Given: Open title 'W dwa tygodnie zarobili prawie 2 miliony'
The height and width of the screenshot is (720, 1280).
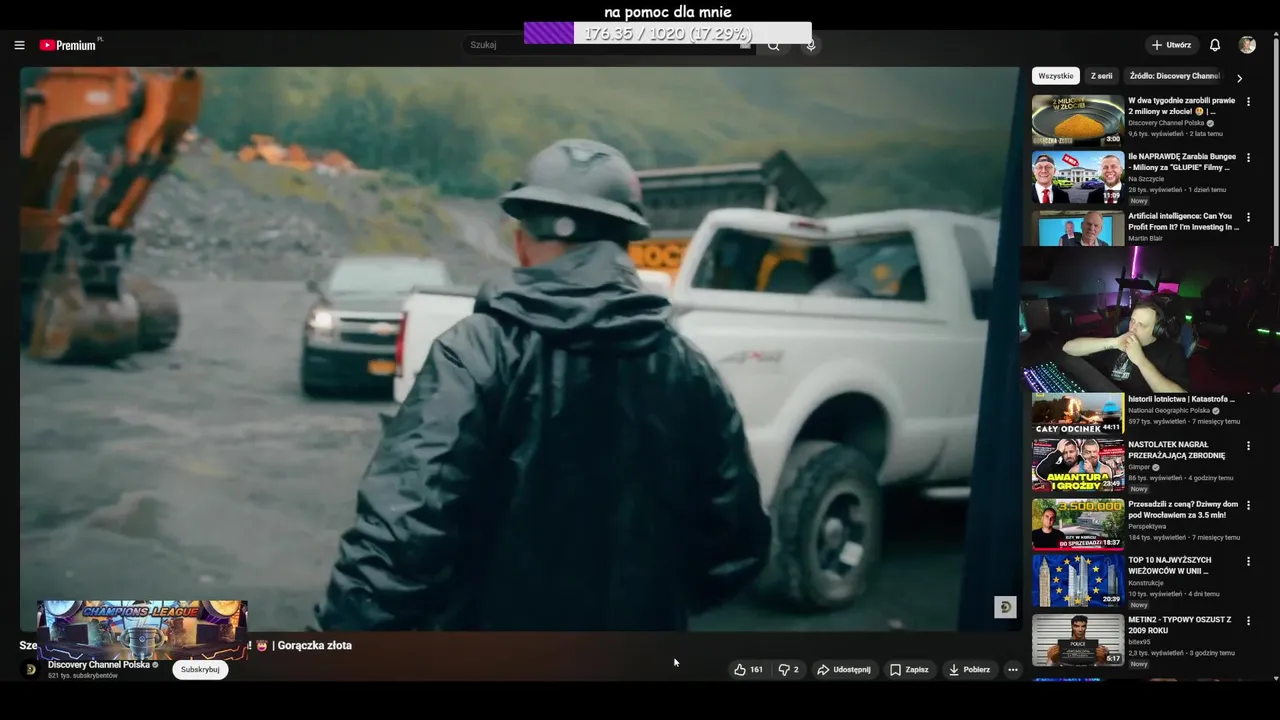Looking at the screenshot, I should [x=1182, y=106].
